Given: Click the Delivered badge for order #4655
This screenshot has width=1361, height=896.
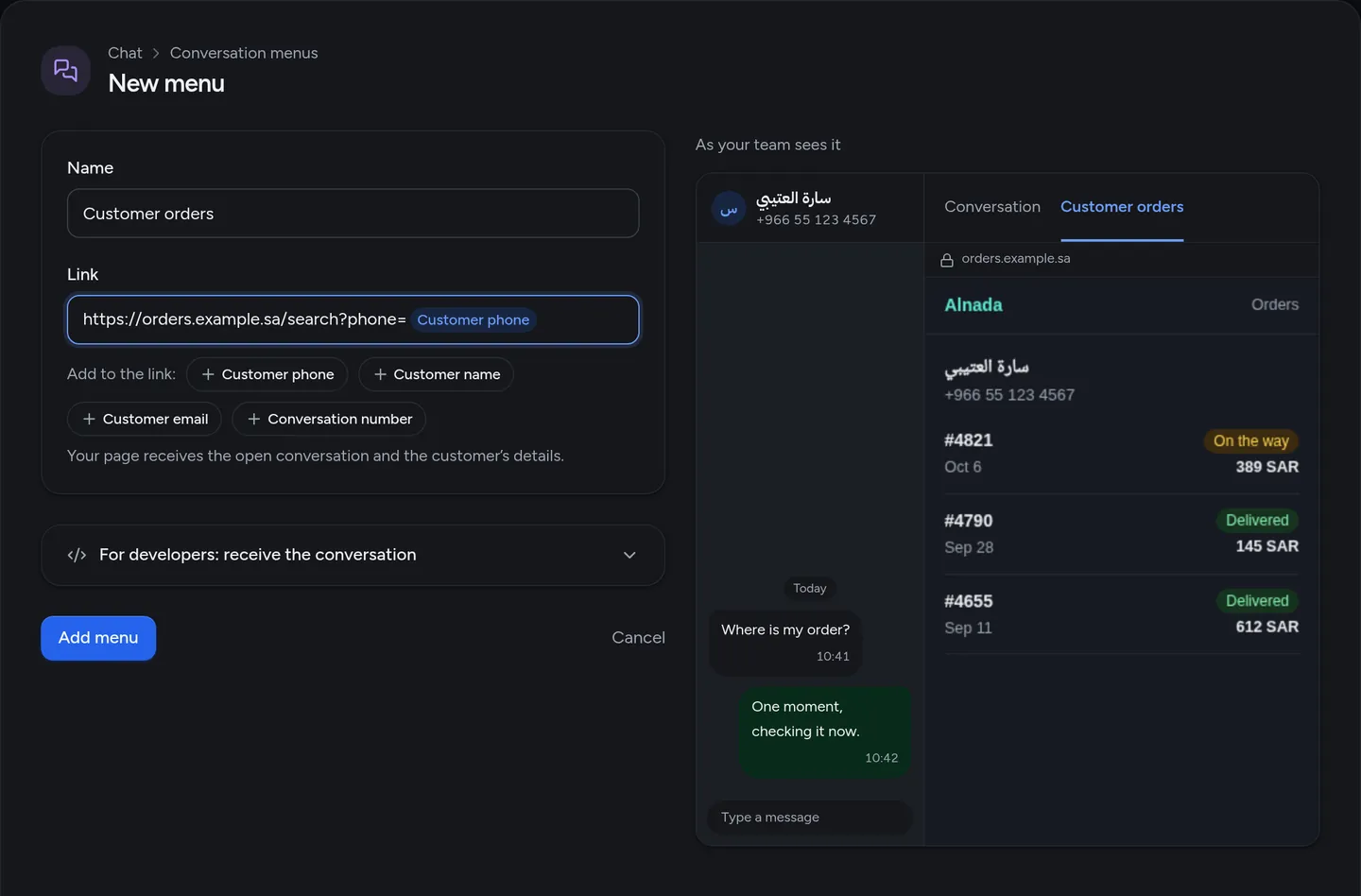Looking at the screenshot, I should (1257, 601).
